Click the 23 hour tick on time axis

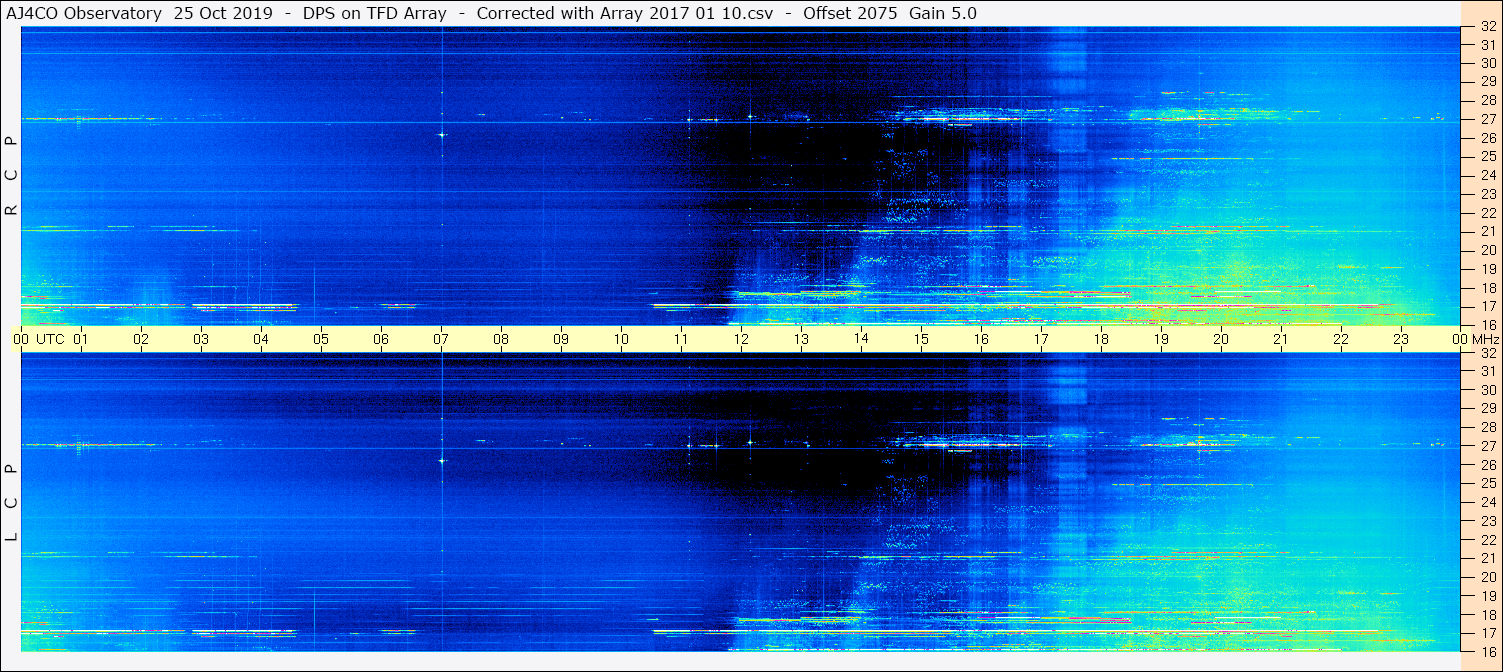tap(1401, 339)
